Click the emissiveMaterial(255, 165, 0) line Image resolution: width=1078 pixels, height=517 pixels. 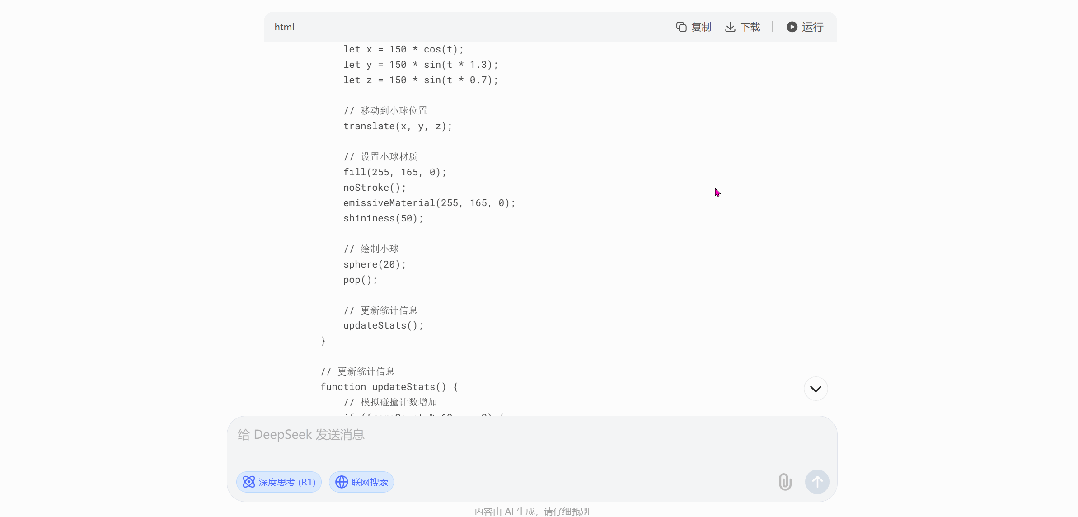pyautogui.click(x=429, y=202)
